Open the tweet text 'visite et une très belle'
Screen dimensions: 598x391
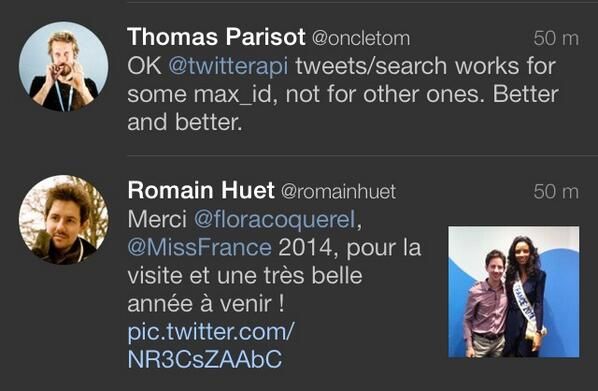(x=245, y=276)
